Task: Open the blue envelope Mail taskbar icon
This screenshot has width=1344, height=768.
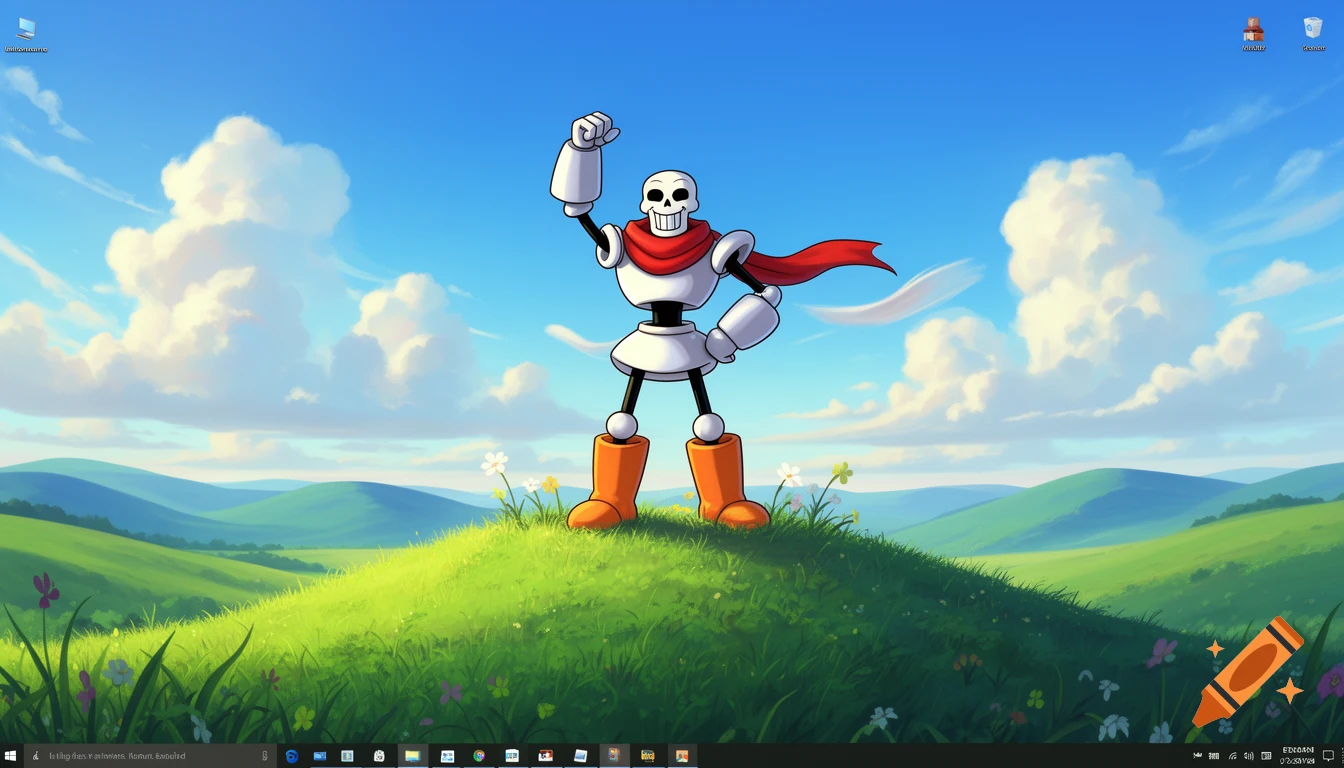Action: click(320, 756)
